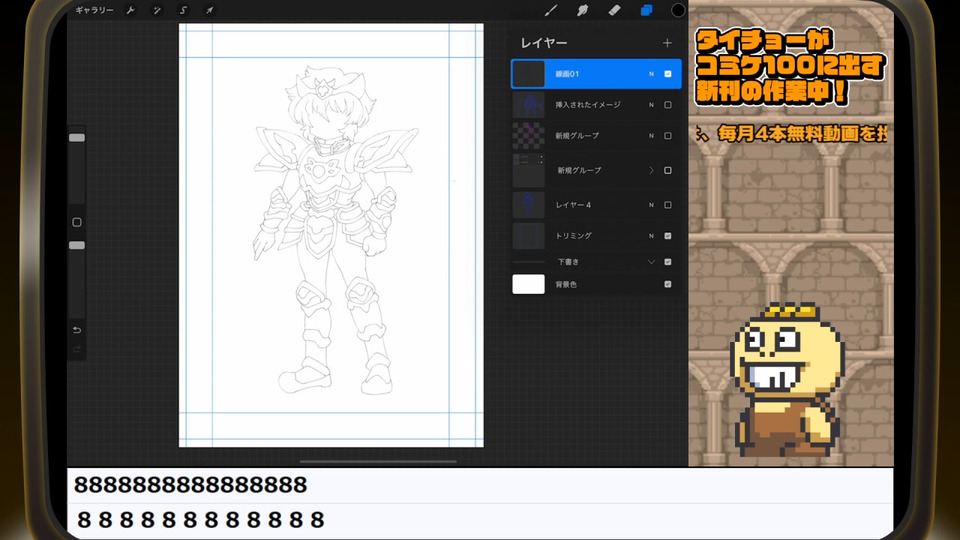Choose the Brush tool in top bar
Screen dimensions: 960x540
click(550, 11)
